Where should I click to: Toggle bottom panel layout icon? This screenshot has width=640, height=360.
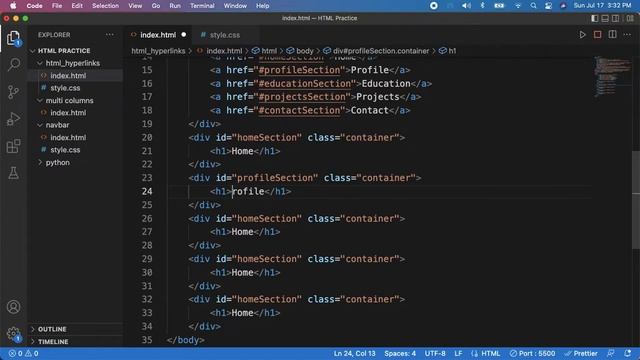click(605, 18)
